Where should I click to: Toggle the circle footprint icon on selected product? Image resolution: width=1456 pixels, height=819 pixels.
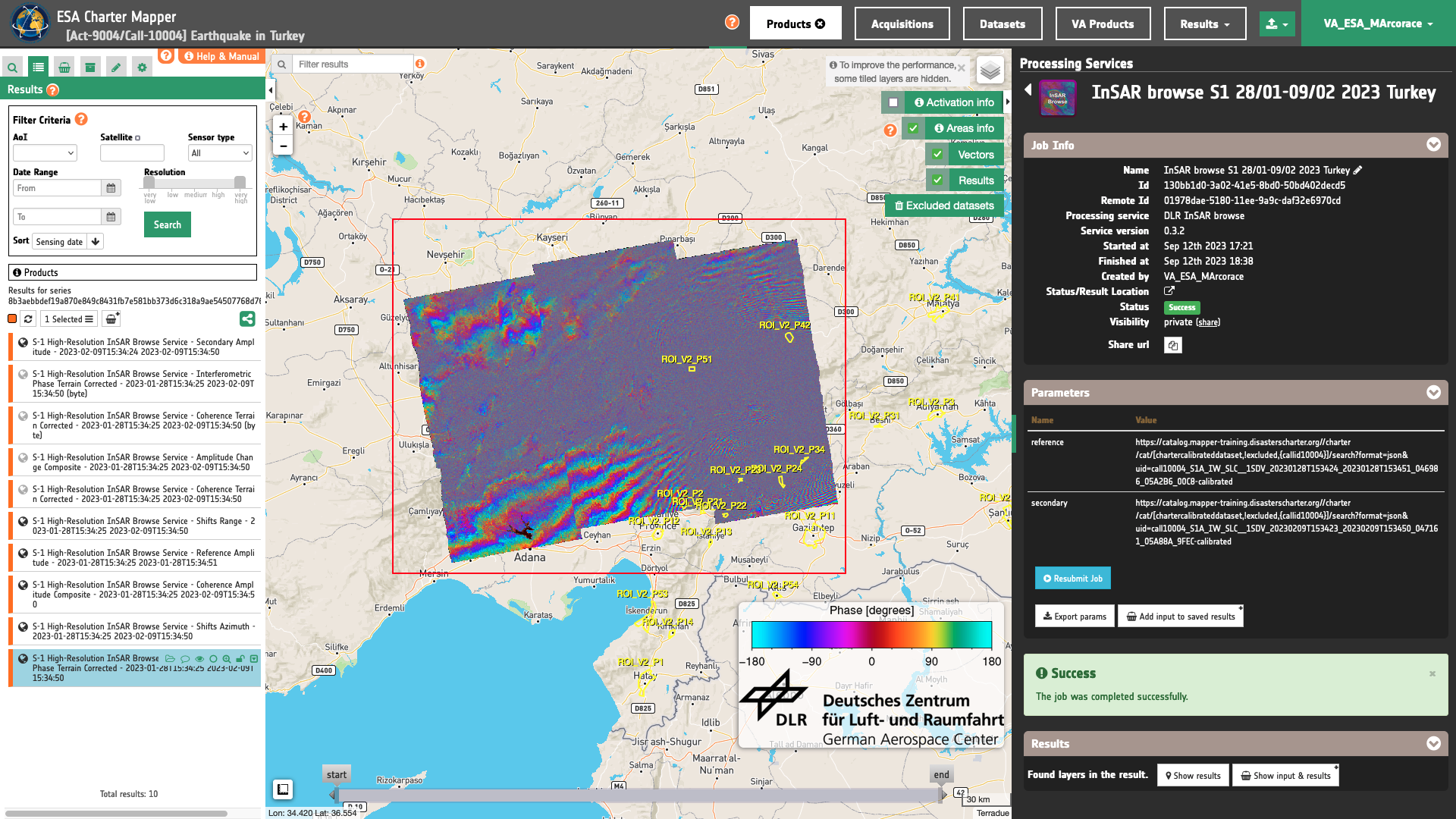tap(213, 659)
